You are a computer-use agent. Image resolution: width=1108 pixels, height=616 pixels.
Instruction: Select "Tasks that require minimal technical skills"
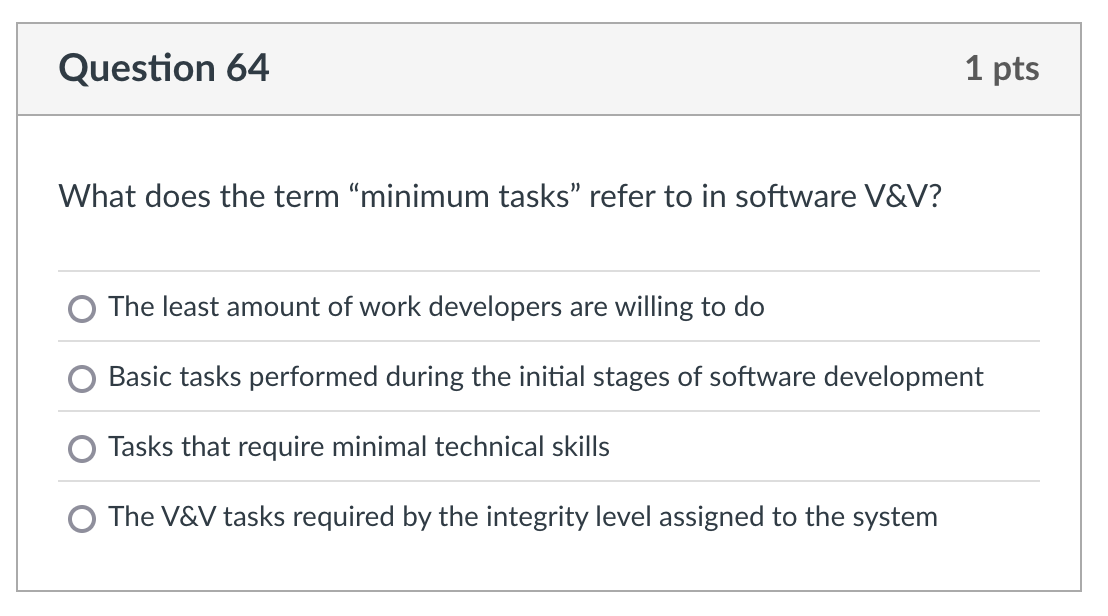(x=358, y=447)
